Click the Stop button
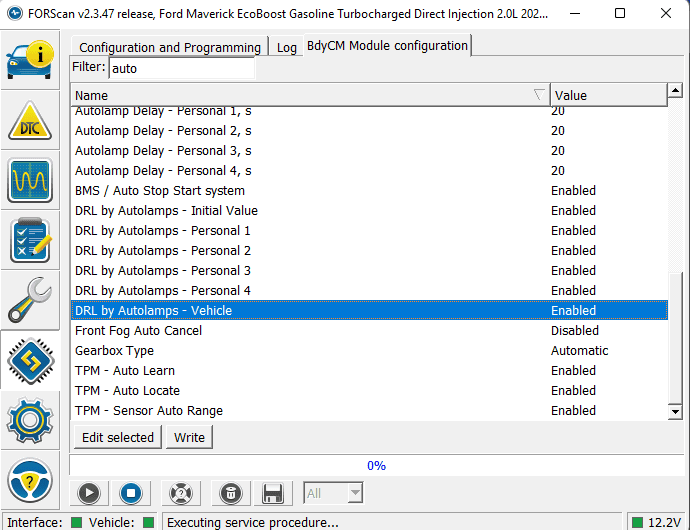Image resolution: width=690 pixels, height=530 pixels. click(131, 493)
